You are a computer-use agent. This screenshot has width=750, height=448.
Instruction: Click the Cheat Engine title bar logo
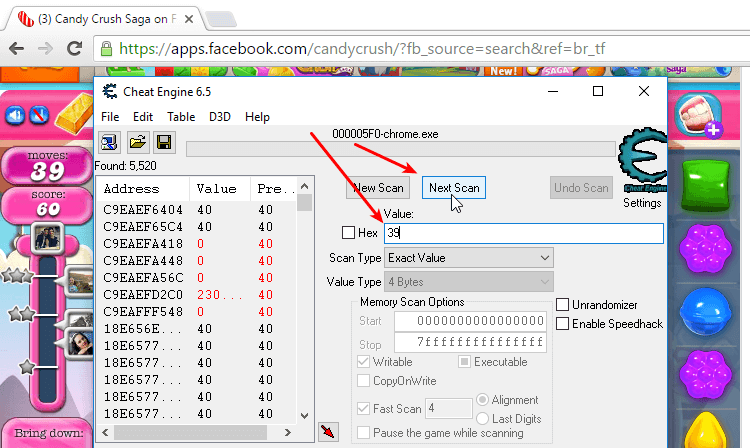coord(110,91)
